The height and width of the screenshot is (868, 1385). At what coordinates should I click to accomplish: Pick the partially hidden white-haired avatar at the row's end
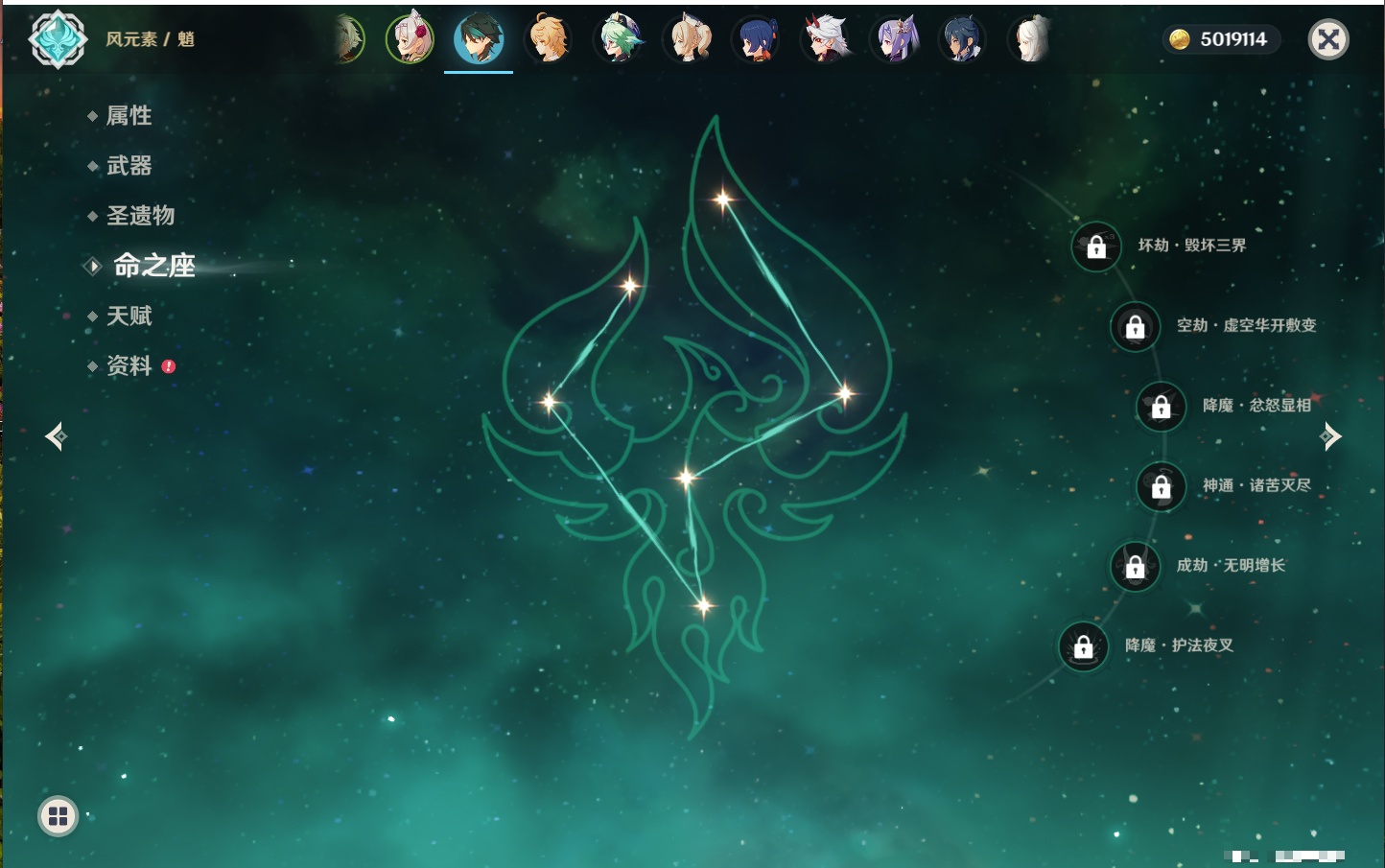[x=1030, y=39]
